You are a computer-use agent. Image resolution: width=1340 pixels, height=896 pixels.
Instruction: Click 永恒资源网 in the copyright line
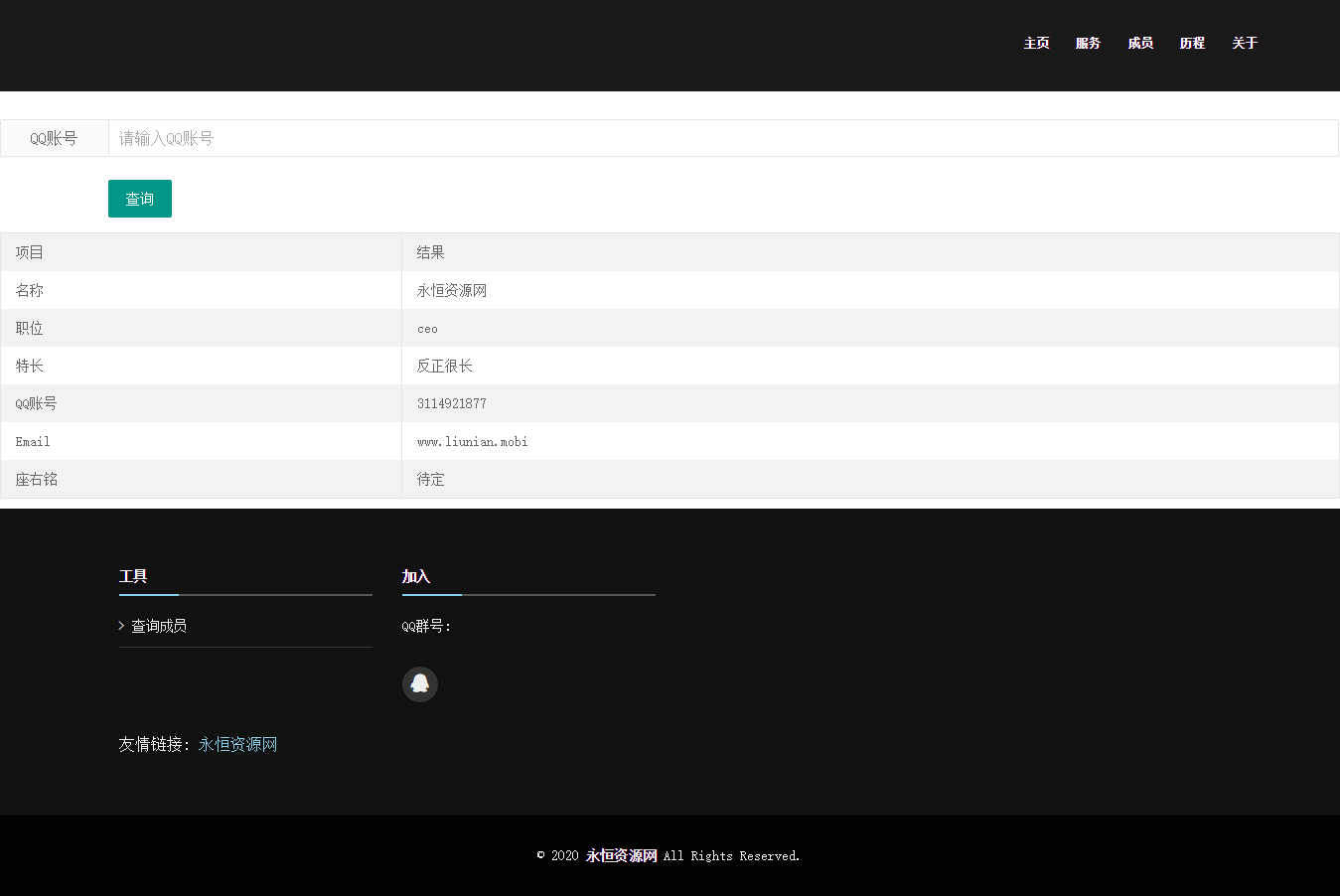tap(621, 855)
